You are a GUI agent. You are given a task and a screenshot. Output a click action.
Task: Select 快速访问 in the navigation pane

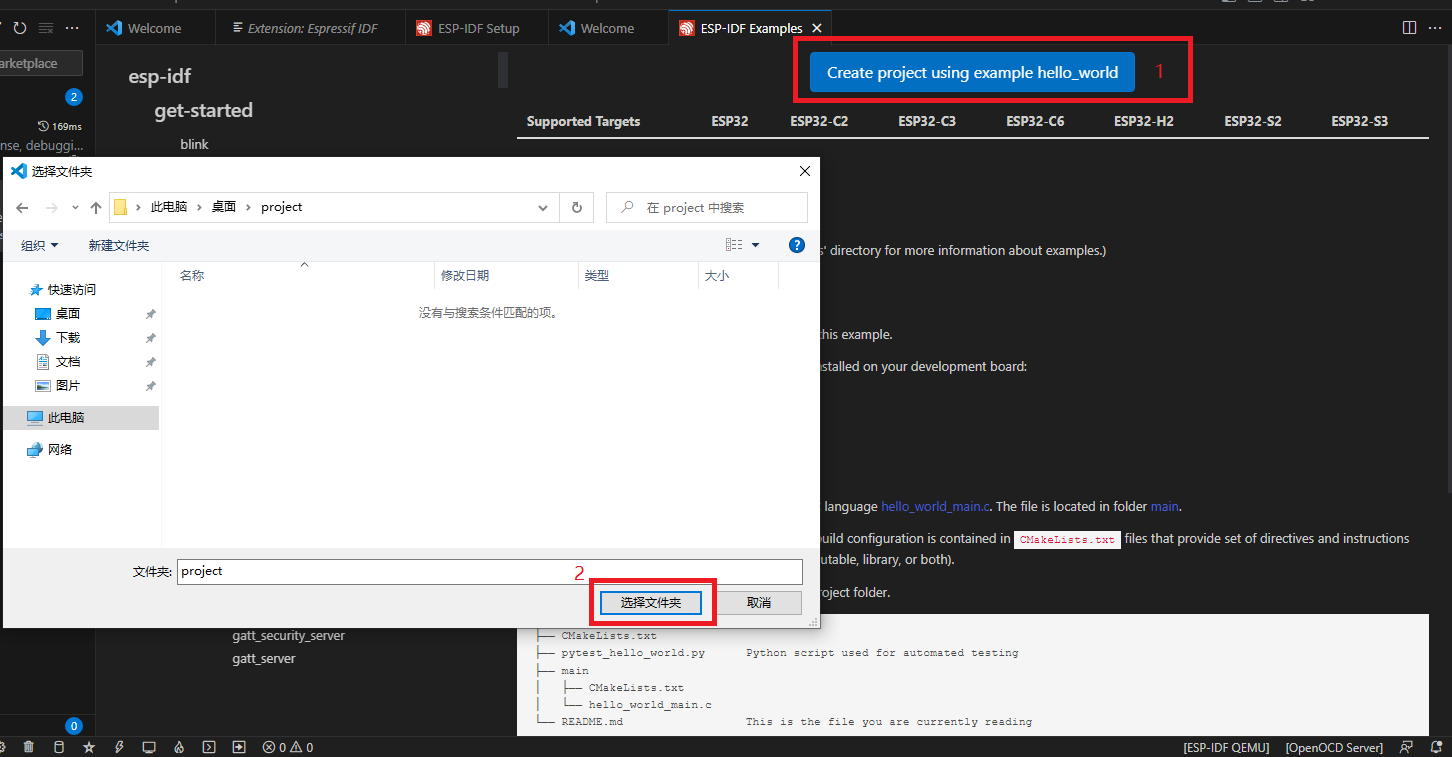[72, 290]
